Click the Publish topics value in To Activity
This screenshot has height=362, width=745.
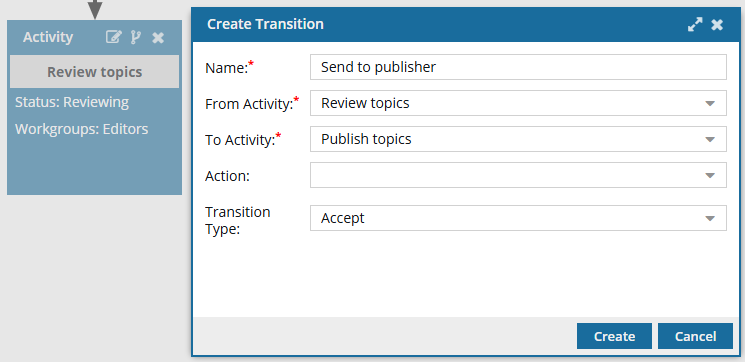[x=366, y=139]
